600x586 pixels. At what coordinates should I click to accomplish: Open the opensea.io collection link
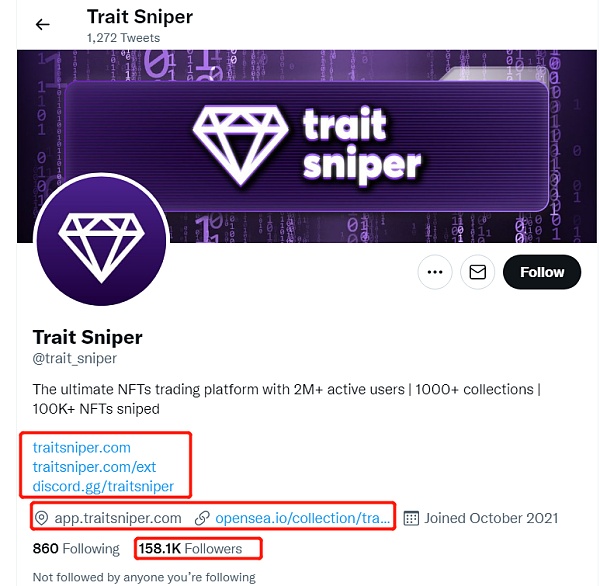[x=302, y=518]
